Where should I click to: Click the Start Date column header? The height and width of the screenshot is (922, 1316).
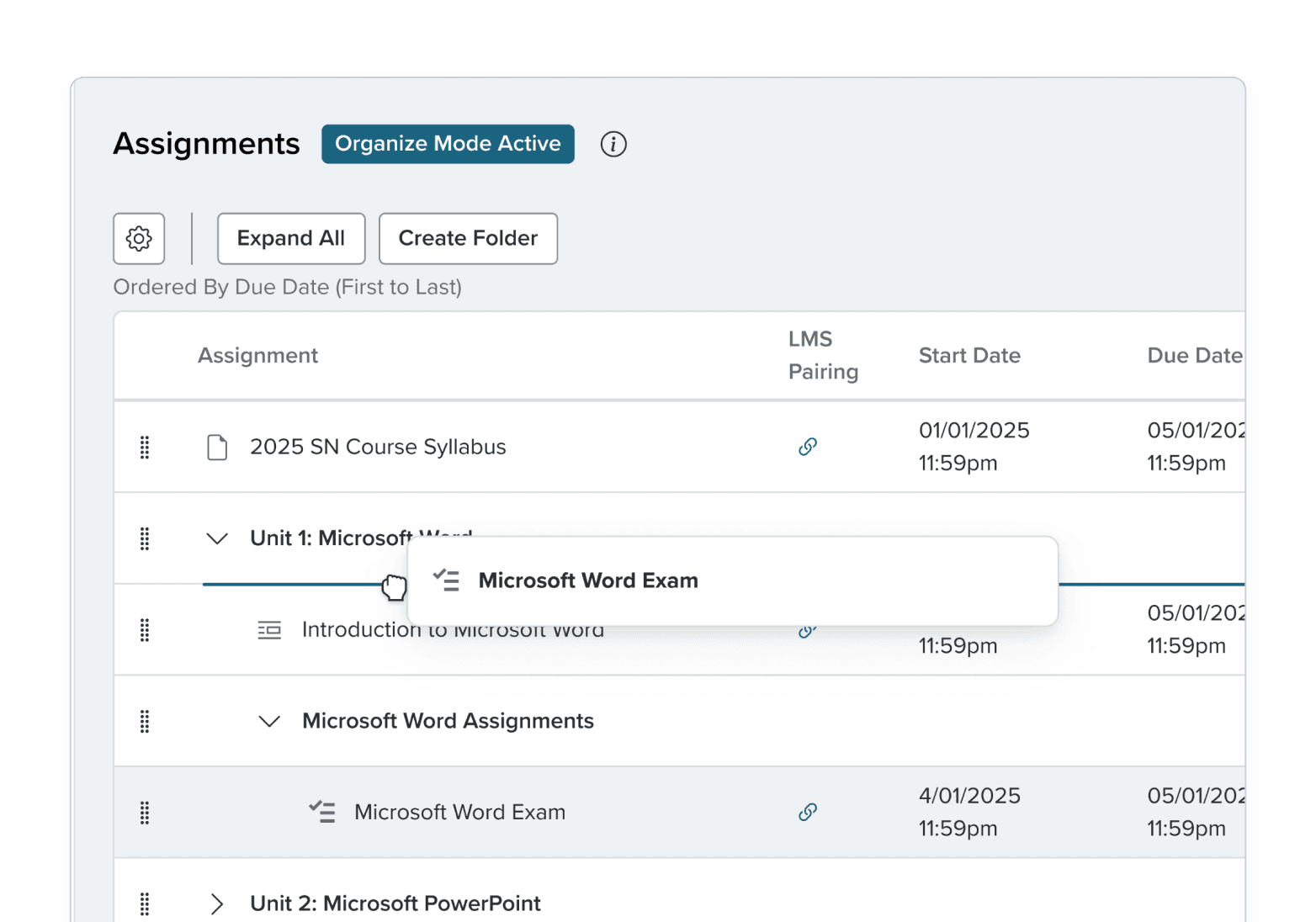pyautogui.click(x=969, y=356)
